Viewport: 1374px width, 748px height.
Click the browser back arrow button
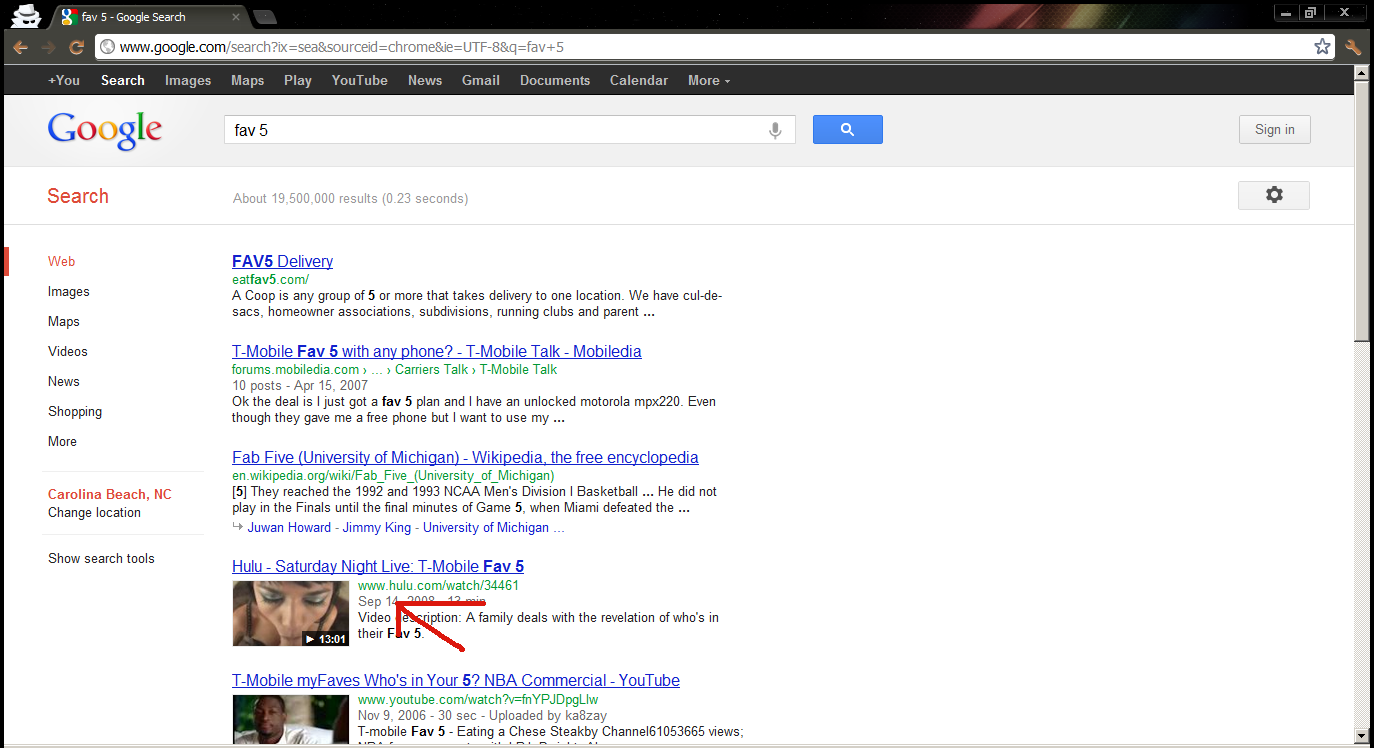tap(20, 47)
